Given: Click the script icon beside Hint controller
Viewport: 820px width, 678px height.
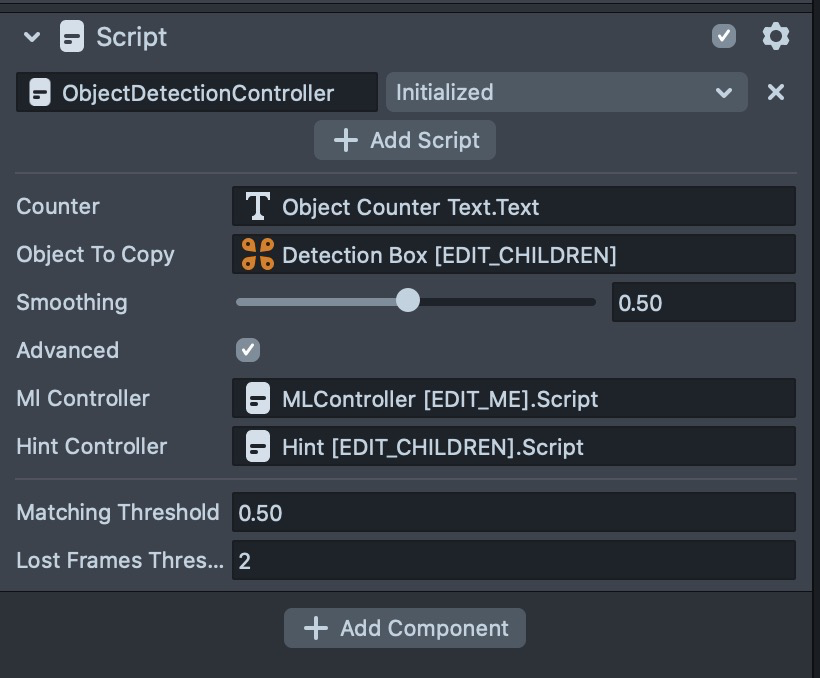Looking at the screenshot, I should coord(258,447).
